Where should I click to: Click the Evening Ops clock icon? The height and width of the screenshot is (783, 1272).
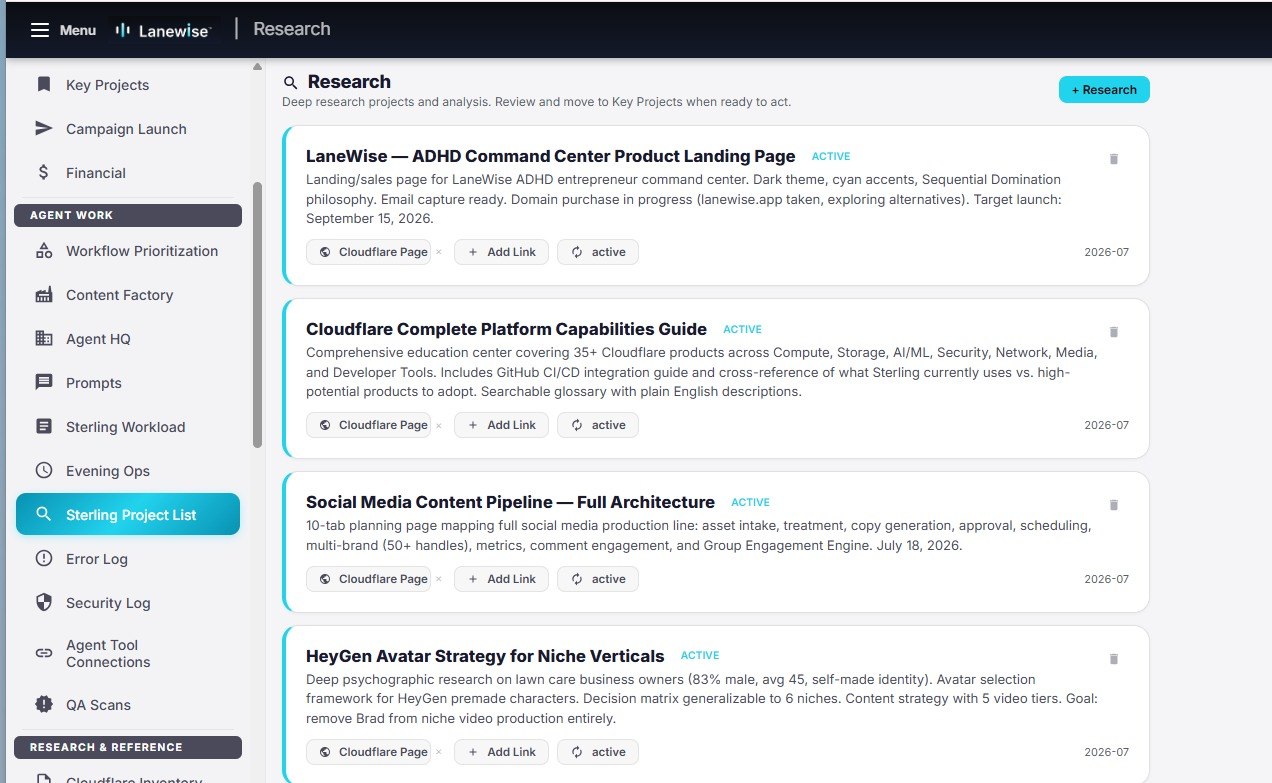pos(43,471)
